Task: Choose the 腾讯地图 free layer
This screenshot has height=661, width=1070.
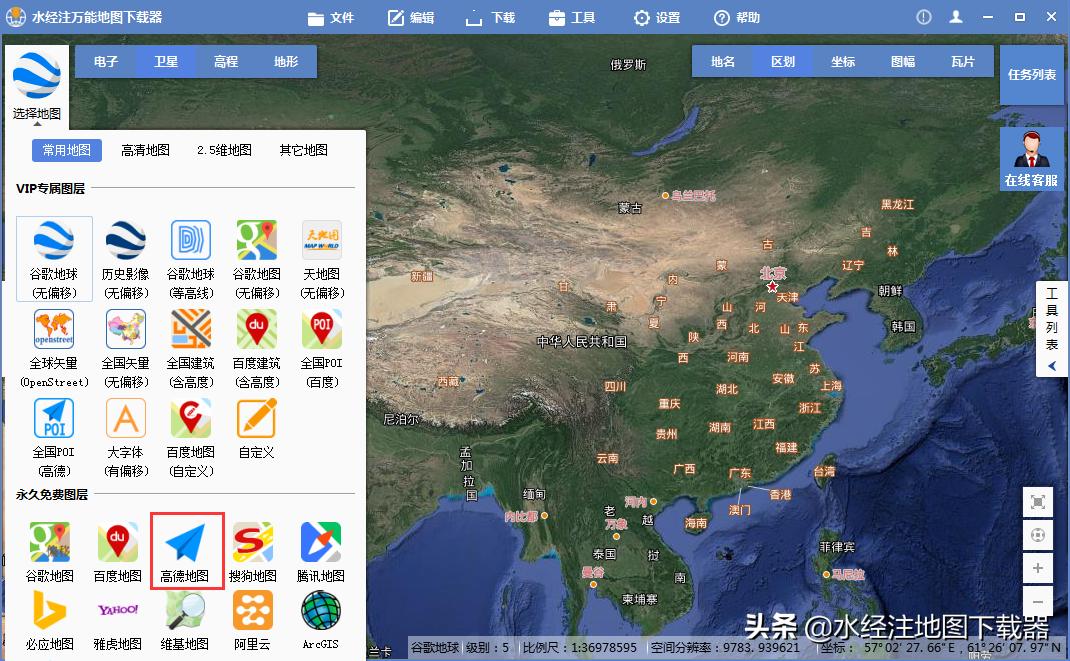Action: pos(321,544)
